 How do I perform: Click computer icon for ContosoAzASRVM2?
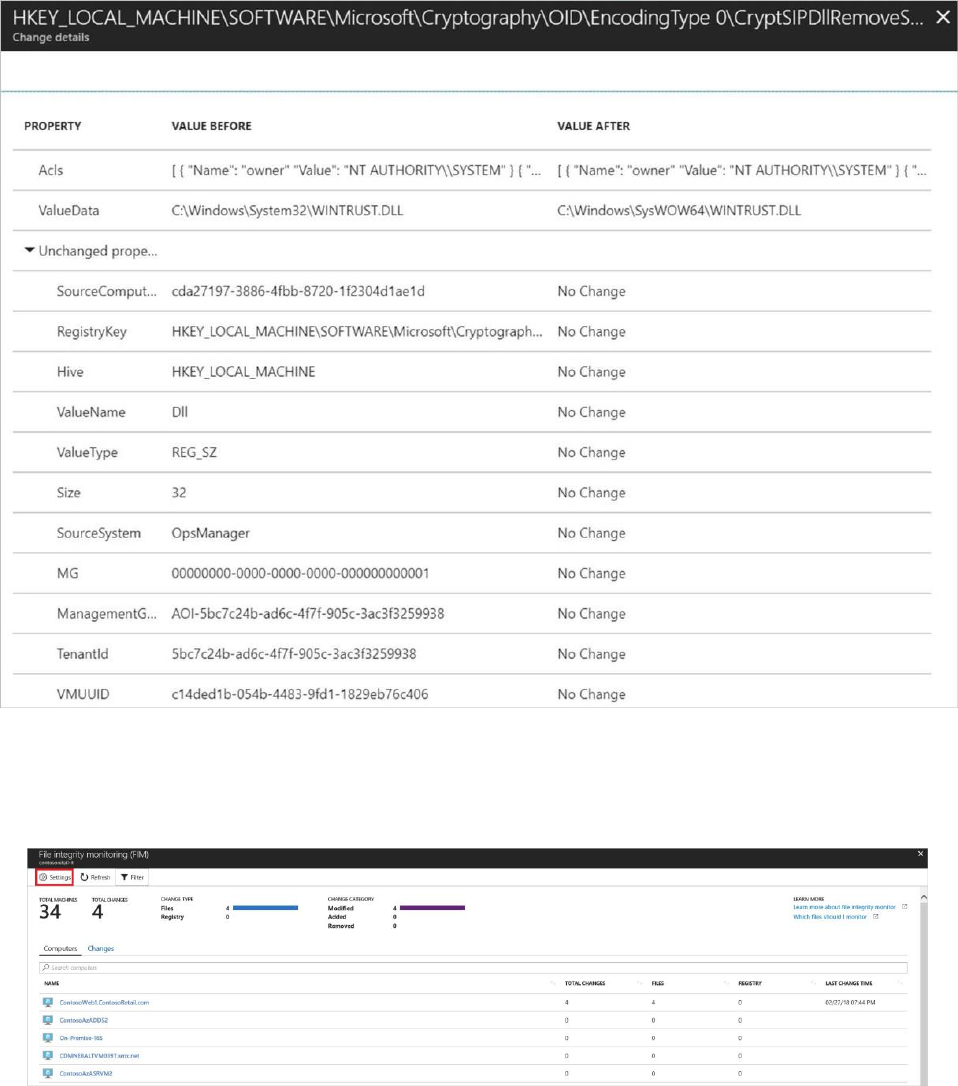coord(48,1074)
